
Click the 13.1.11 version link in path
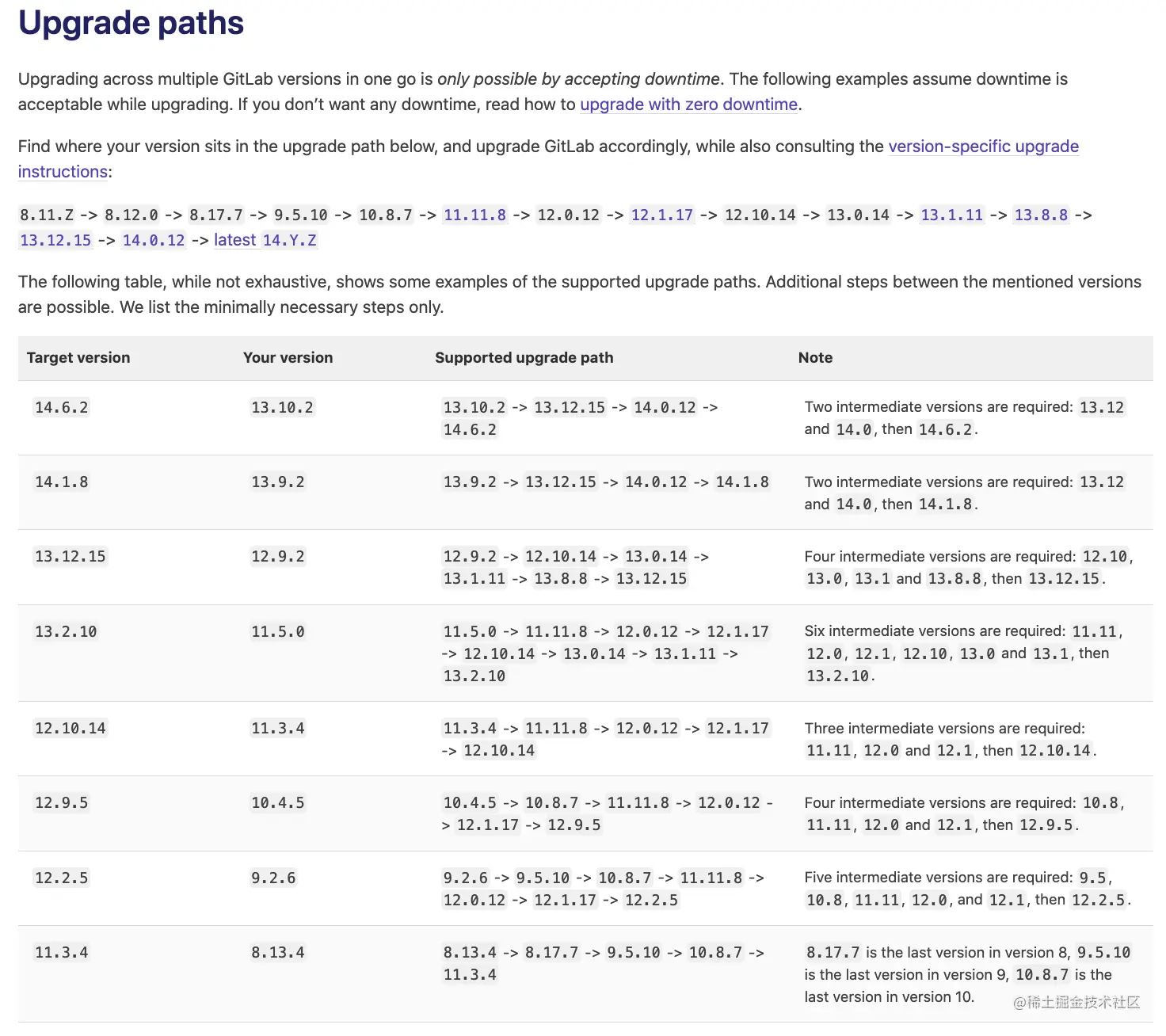coord(951,215)
